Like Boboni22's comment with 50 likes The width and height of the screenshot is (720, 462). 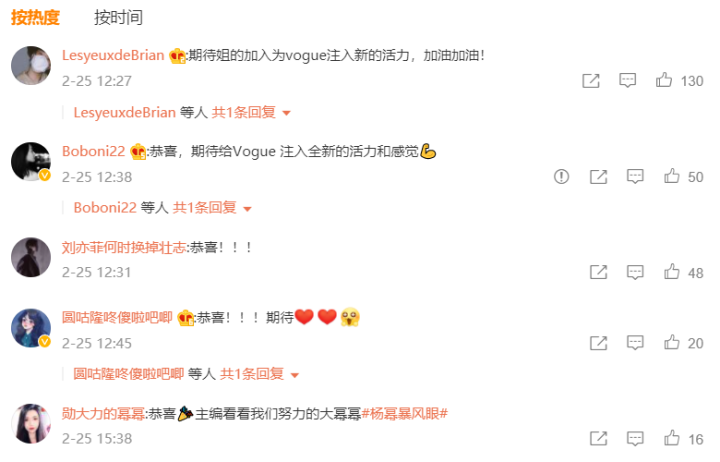tap(672, 176)
